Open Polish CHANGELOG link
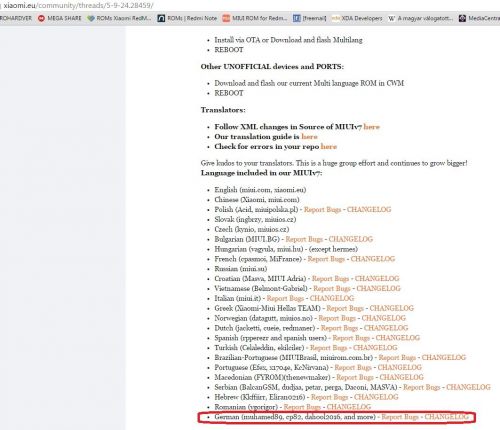 click(369, 209)
